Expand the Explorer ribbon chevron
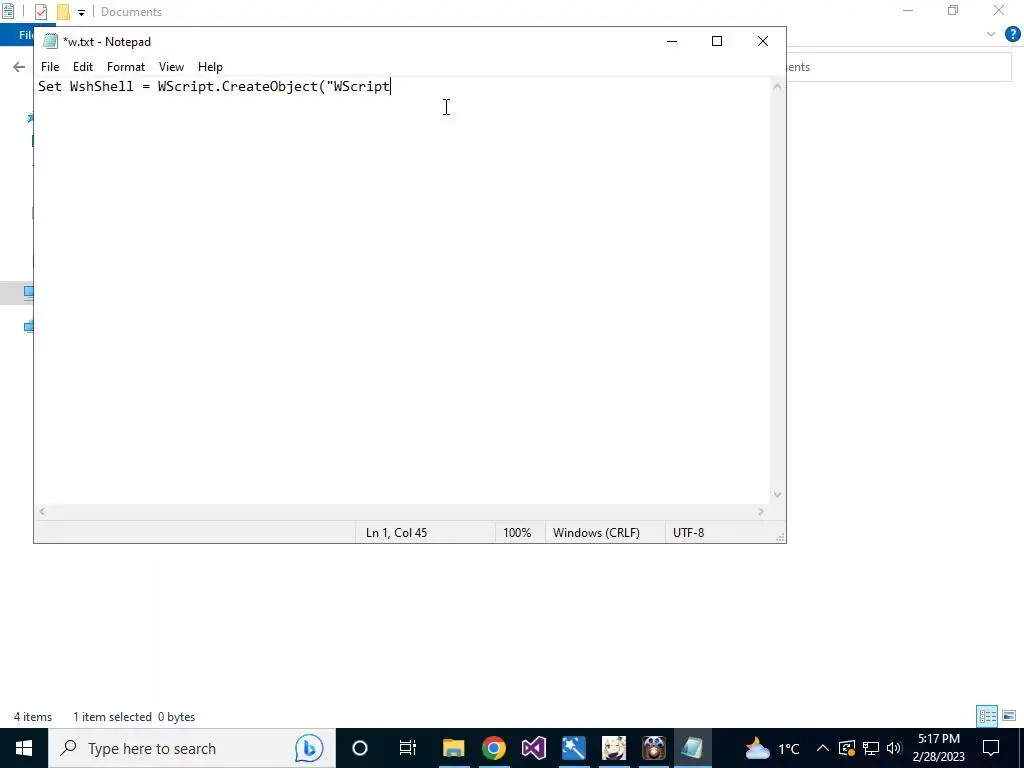This screenshot has height=768, width=1024. point(991,34)
